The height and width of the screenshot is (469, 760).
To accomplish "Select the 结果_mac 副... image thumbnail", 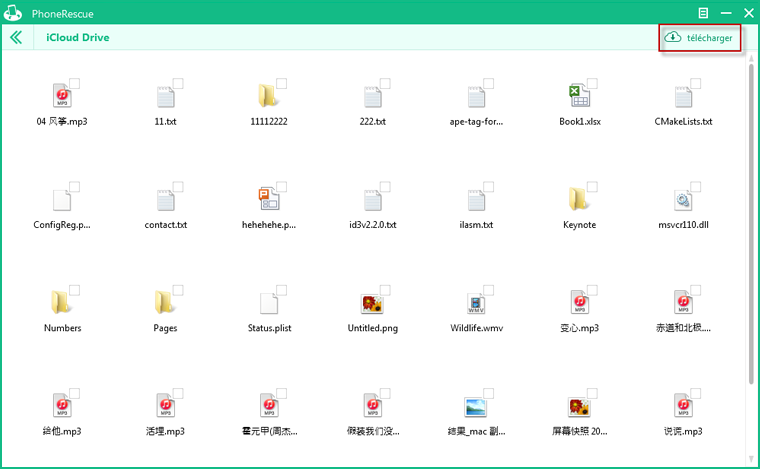I will (x=476, y=406).
